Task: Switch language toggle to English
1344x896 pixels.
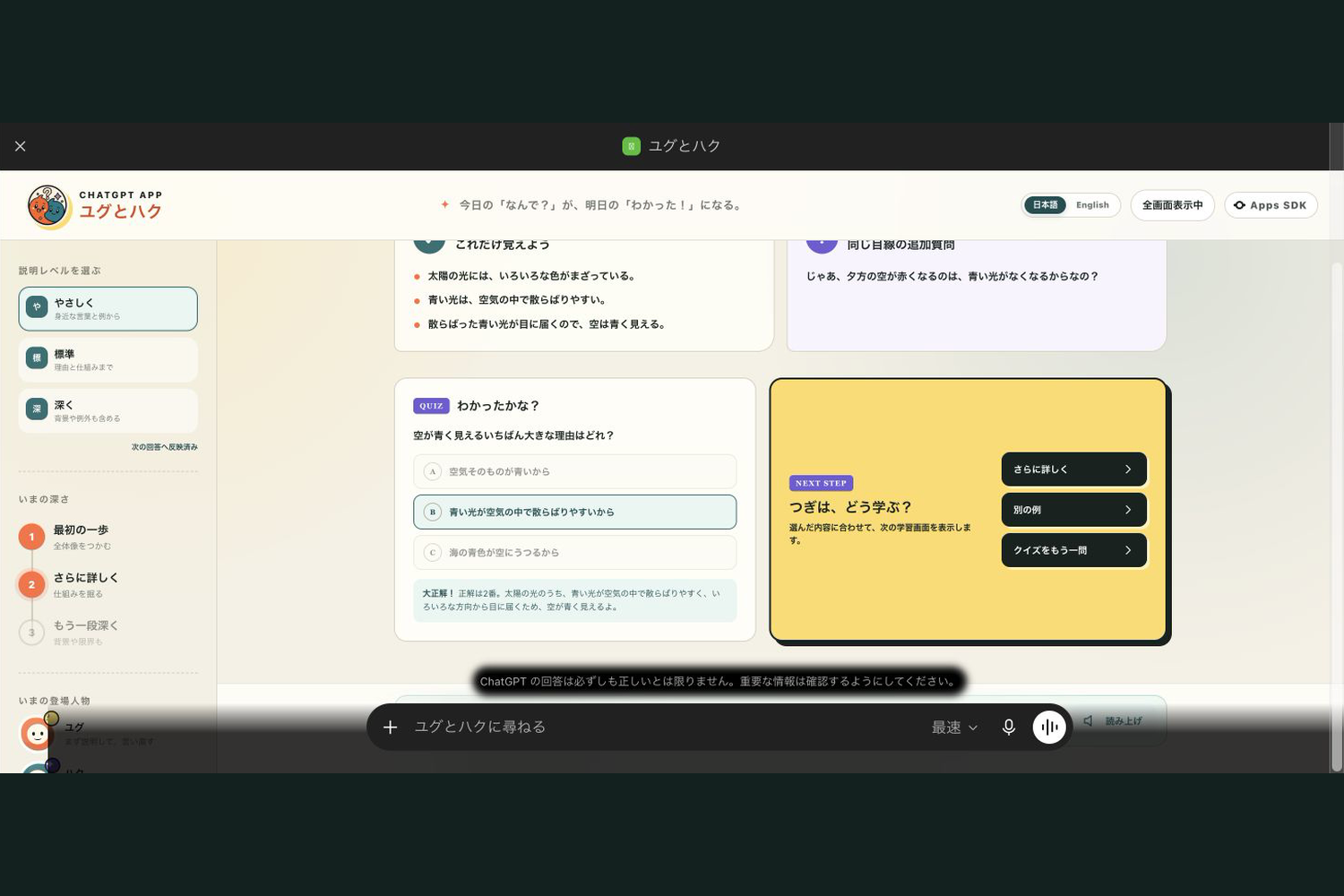Action: tap(1092, 205)
